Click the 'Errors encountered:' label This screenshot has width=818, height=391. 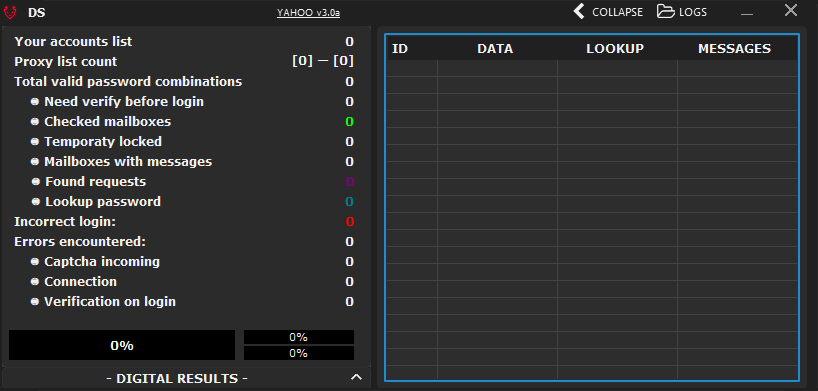(80, 242)
